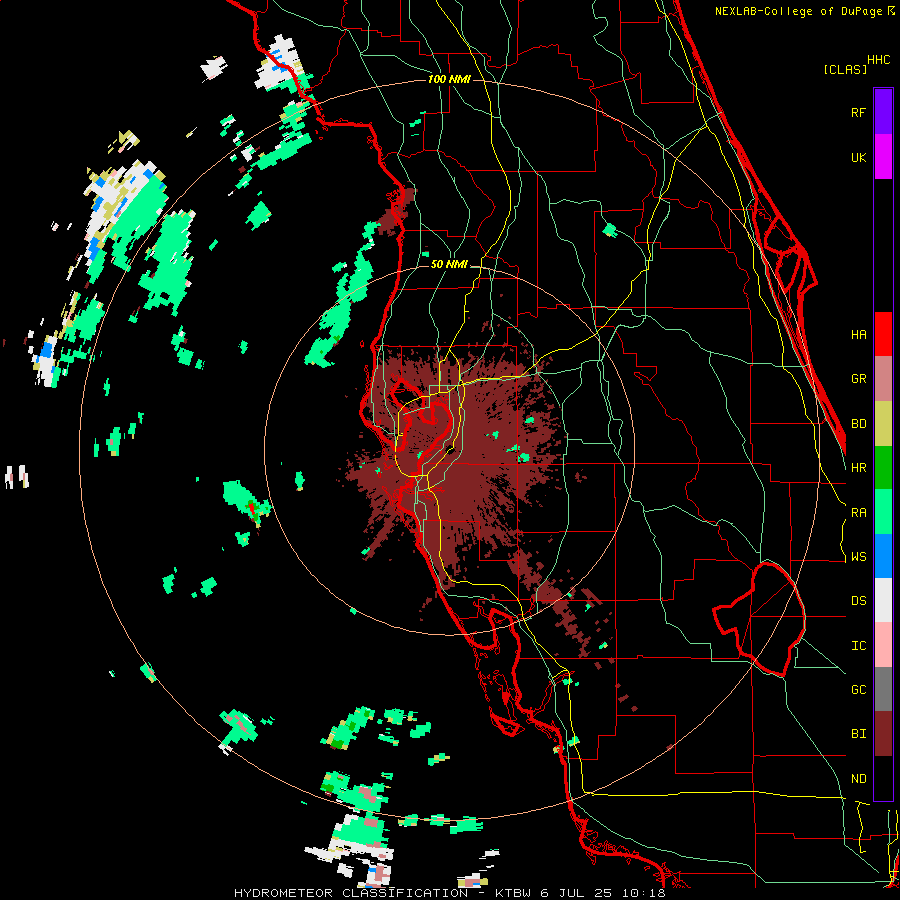Click the ND legend label
The height and width of the screenshot is (900, 900).
858,779
